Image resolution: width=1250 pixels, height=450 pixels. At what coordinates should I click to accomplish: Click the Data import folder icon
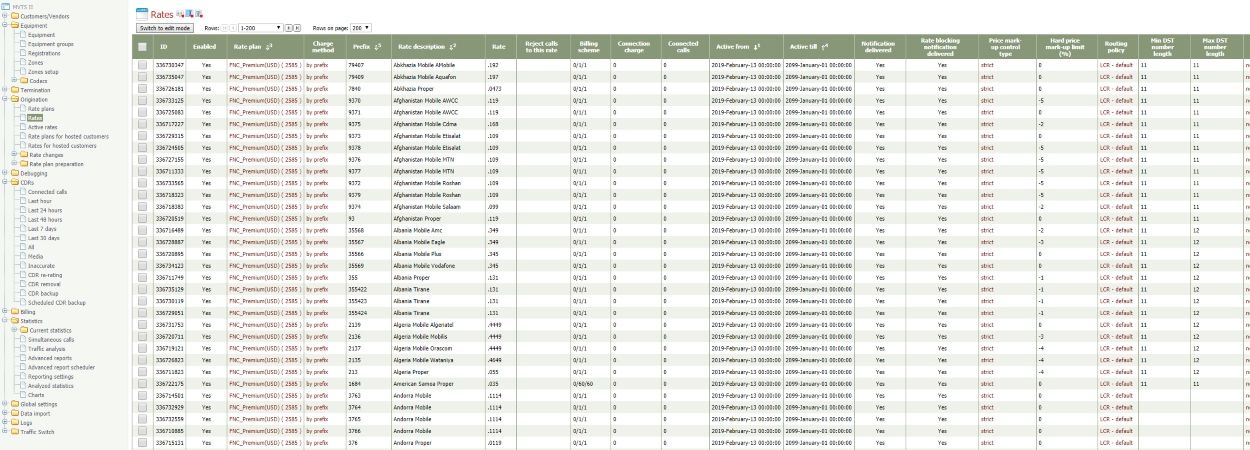coord(15,413)
